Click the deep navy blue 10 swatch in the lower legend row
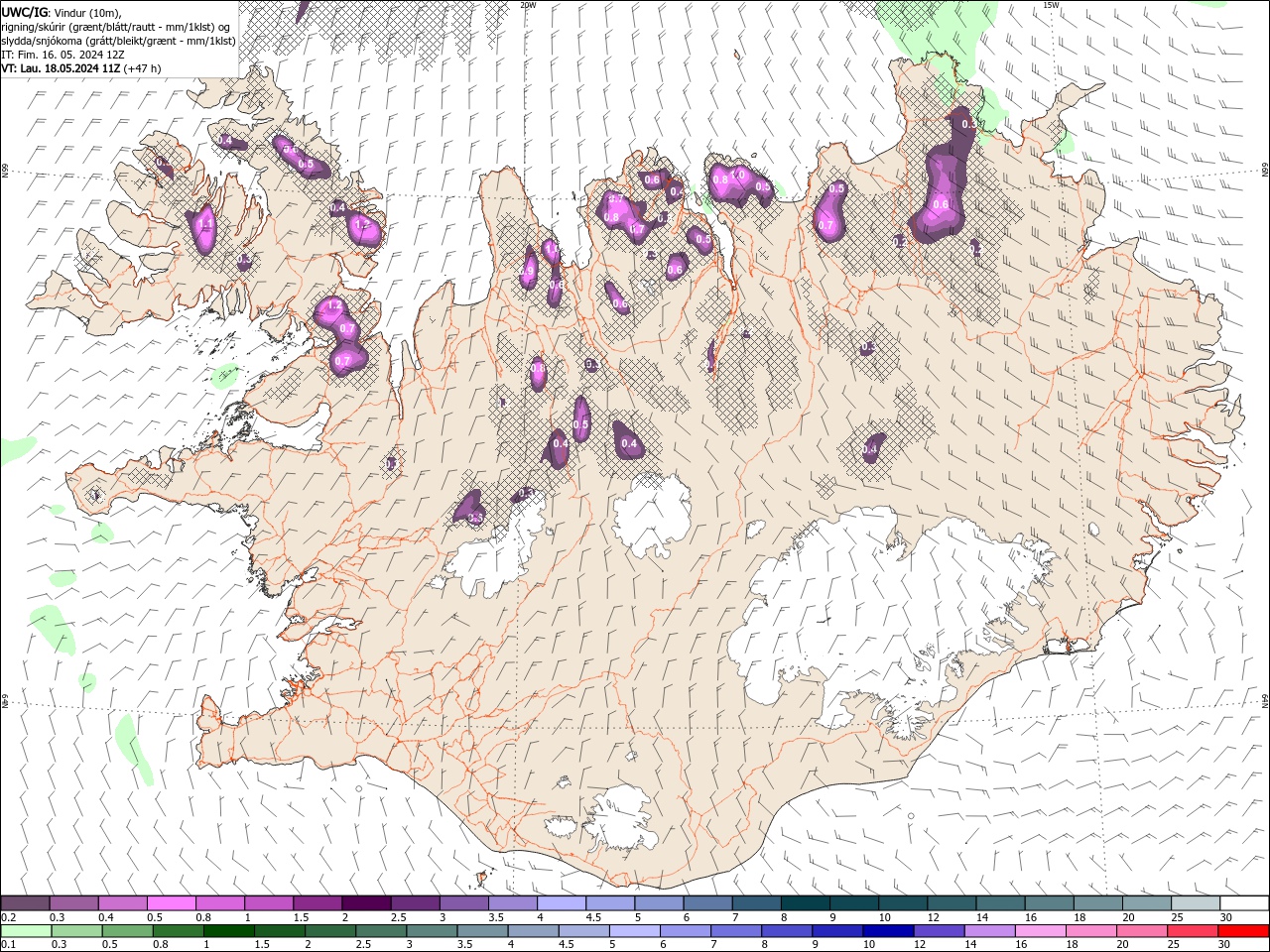Screen dimensions: 1270x952 point(887,931)
